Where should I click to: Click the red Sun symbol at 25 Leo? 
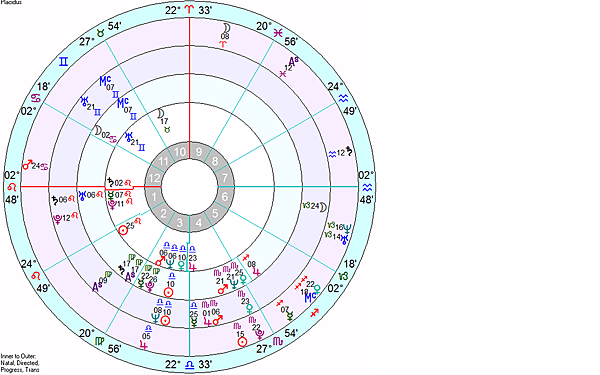[123, 230]
